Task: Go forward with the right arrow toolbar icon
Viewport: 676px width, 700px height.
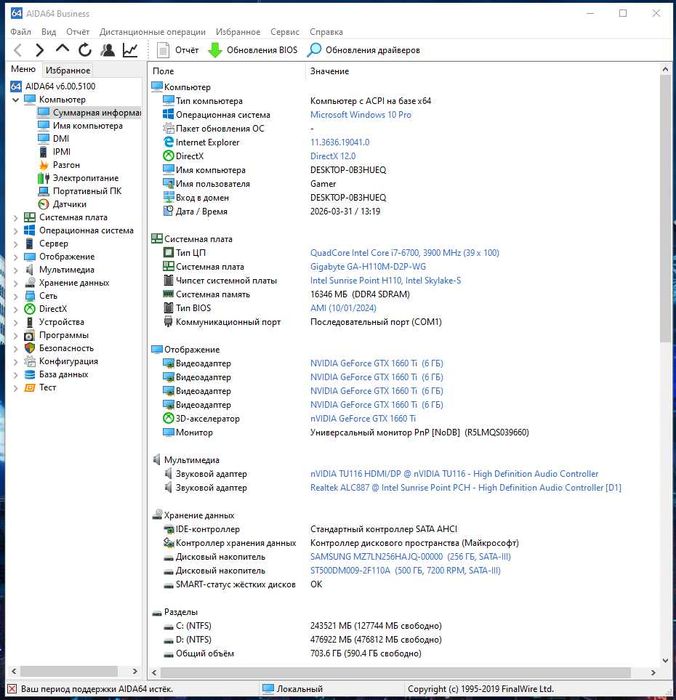Action: 40,50
